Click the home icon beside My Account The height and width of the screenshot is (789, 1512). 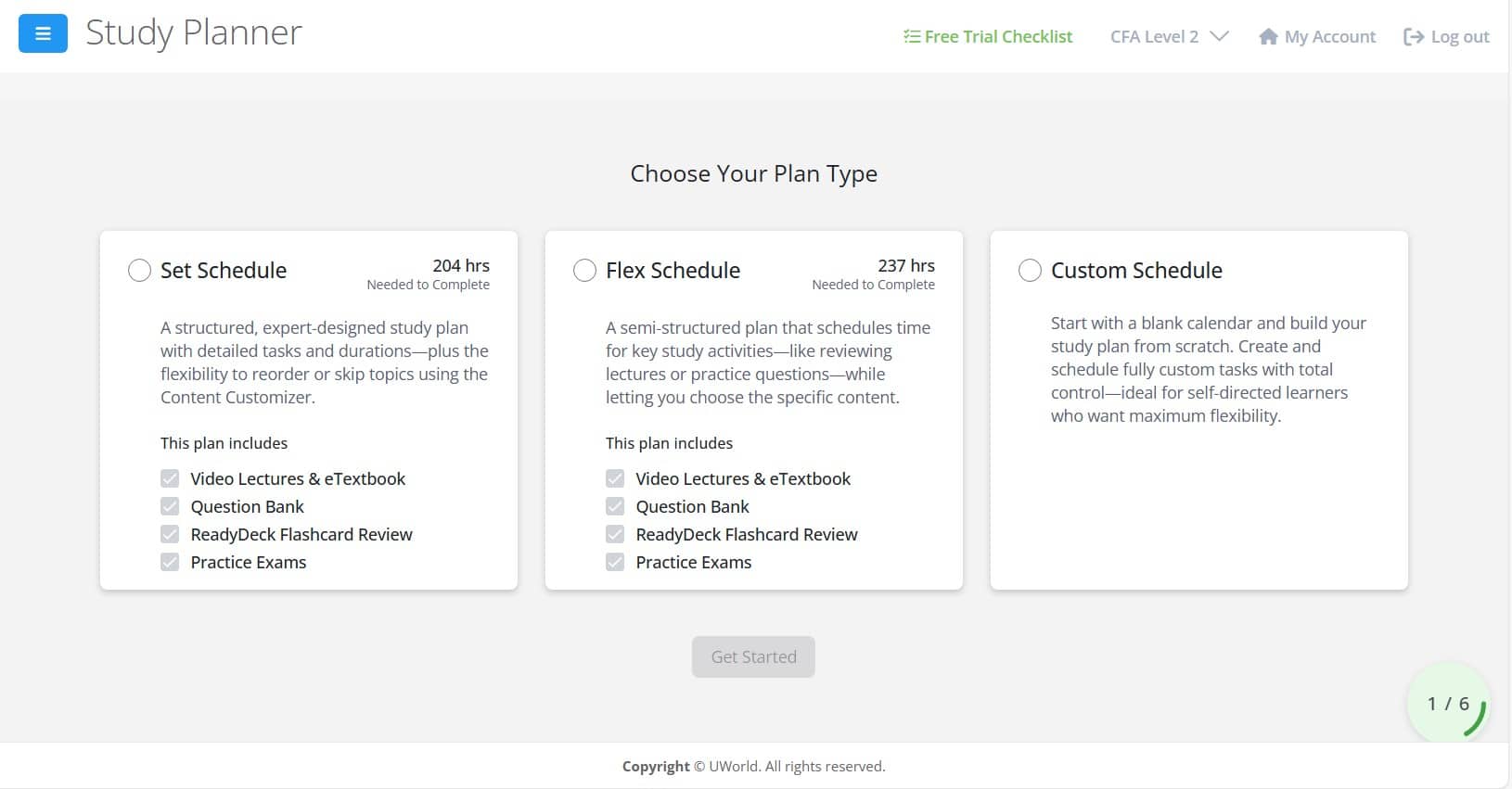point(1267,37)
